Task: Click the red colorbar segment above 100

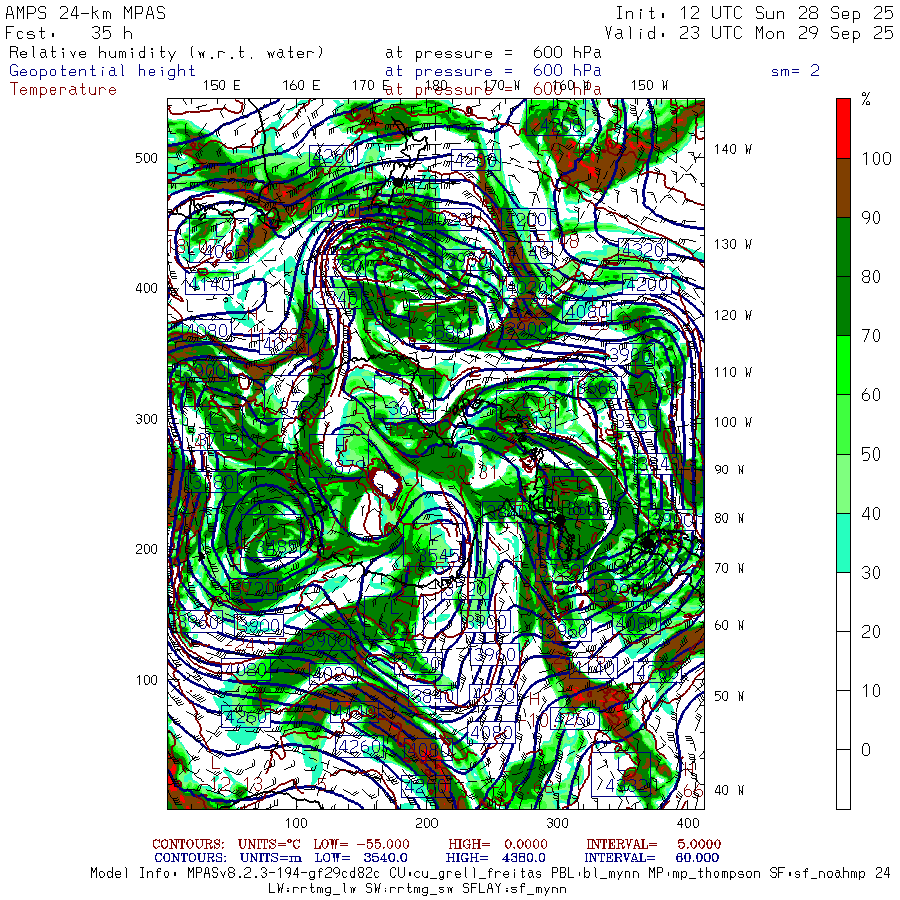Action: 843,129
